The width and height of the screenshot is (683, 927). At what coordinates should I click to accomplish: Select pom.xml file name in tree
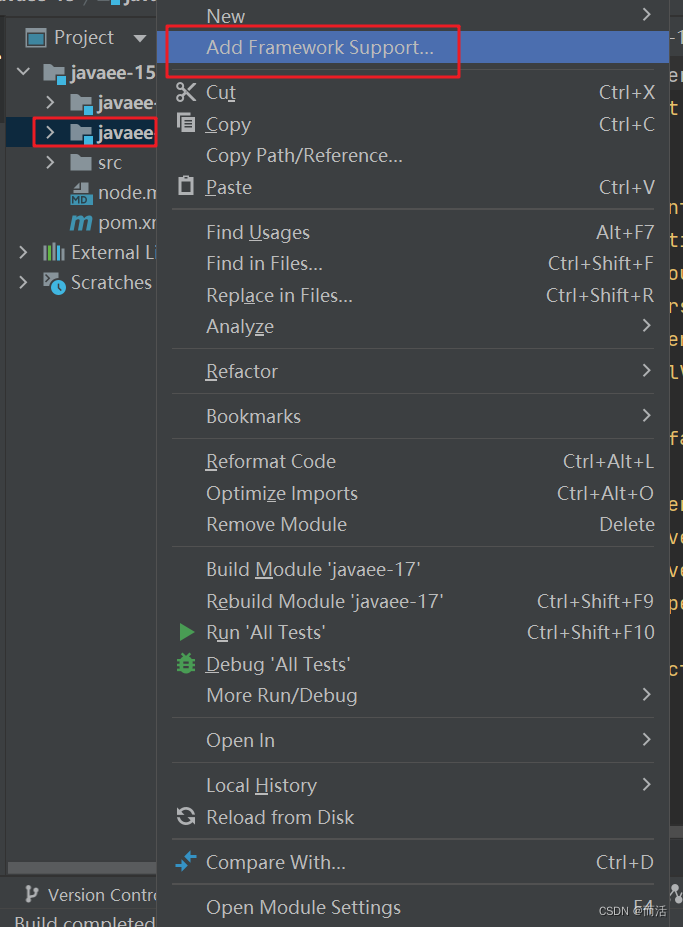coord(127,223)
